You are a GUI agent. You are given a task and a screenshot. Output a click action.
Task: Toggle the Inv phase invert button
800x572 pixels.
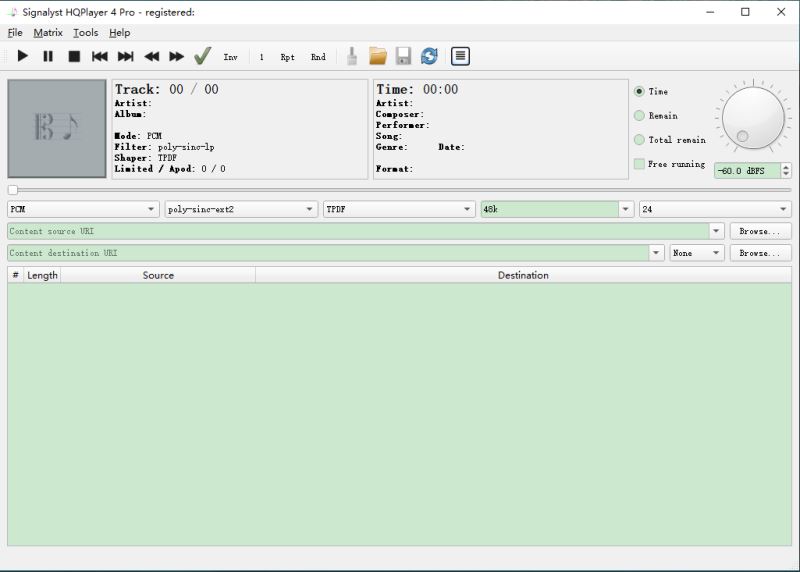click(x=231, y=57)
